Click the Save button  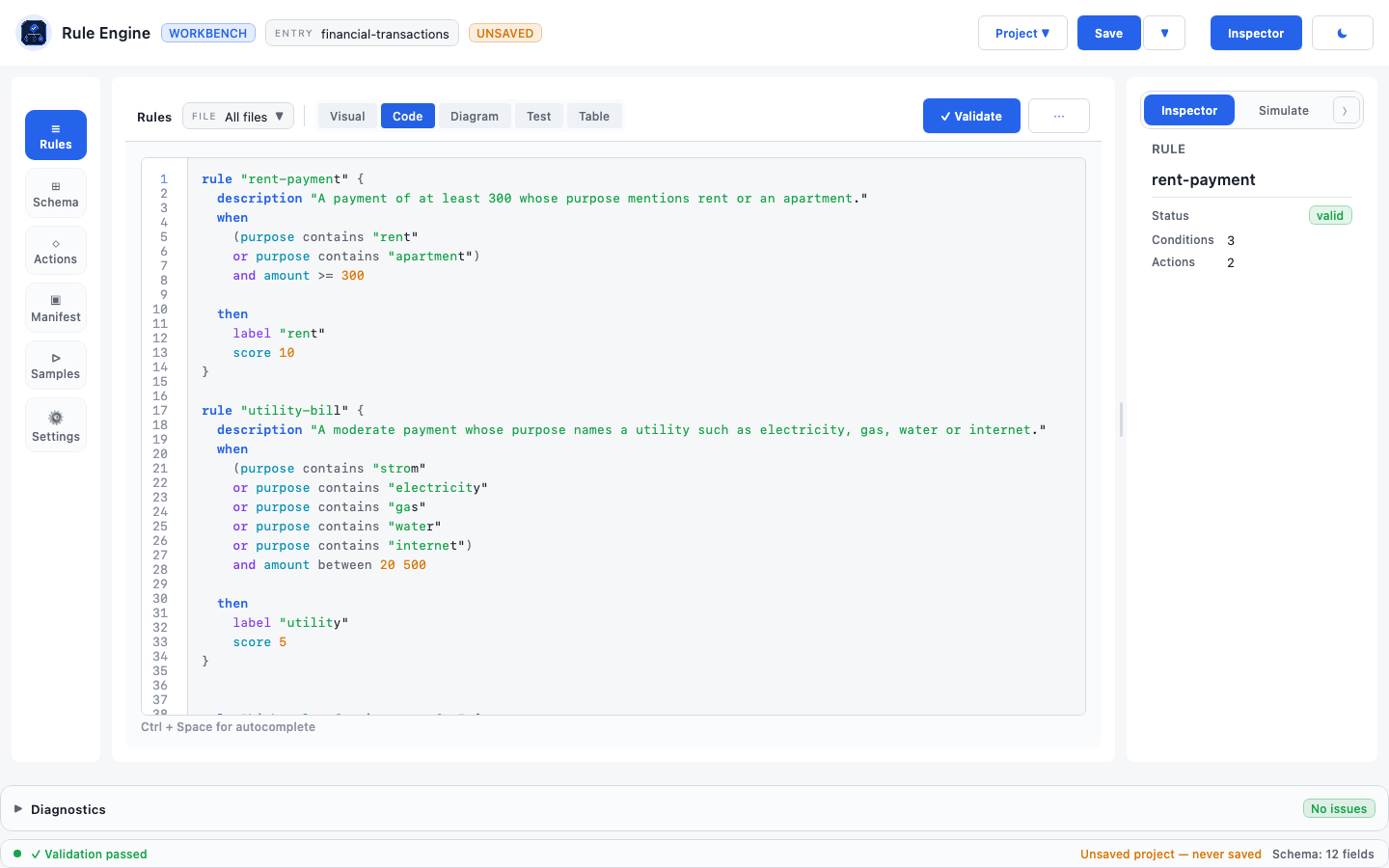tap(1109, 33)
